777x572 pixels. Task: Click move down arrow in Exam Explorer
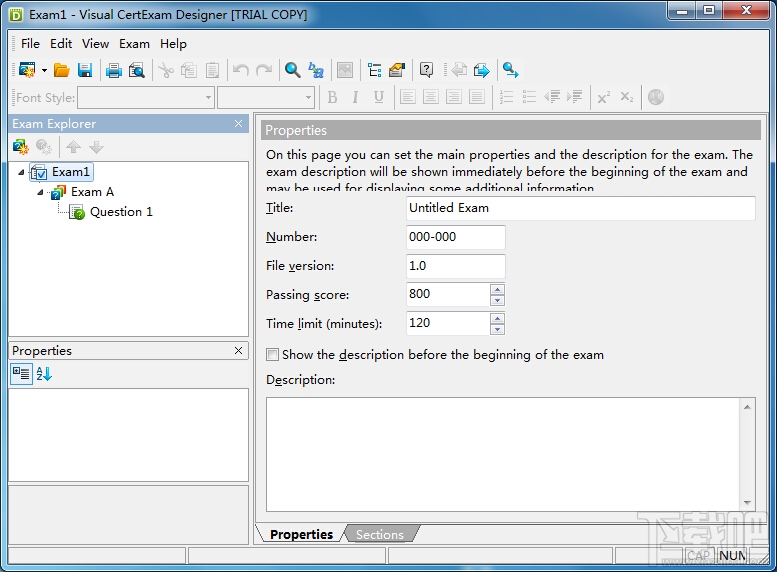point(96,147)
